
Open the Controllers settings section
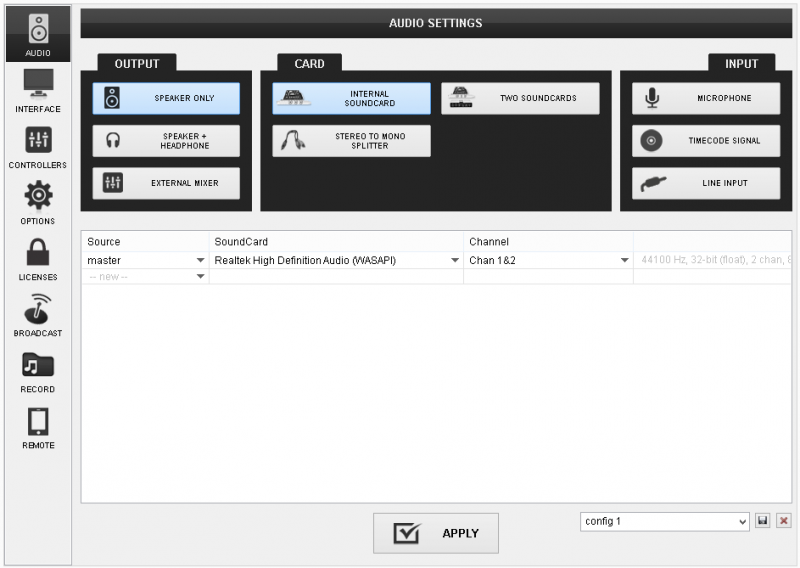(x=37, y=146)
